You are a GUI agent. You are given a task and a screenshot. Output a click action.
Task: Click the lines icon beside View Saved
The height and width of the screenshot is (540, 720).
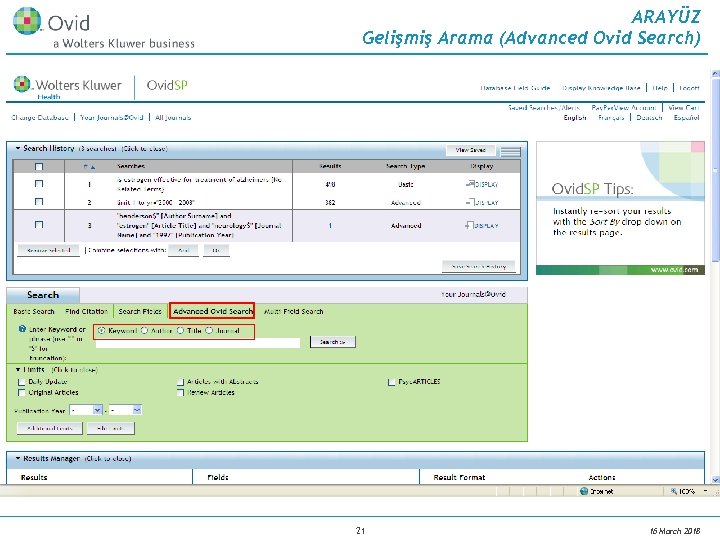click(511, 151)
